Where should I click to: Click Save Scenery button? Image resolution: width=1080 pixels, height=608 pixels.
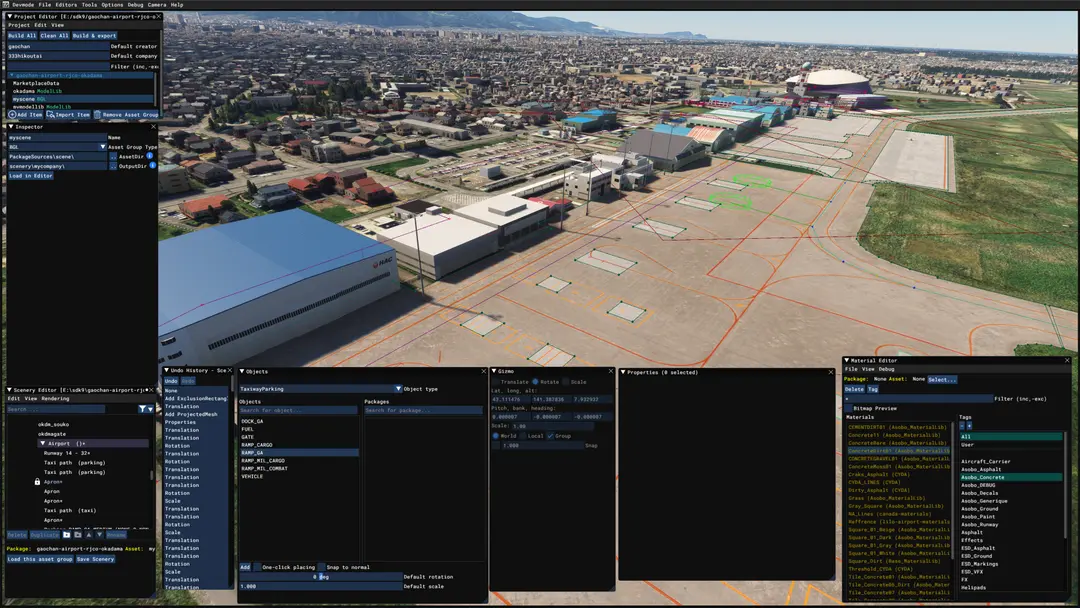point(96,559)
